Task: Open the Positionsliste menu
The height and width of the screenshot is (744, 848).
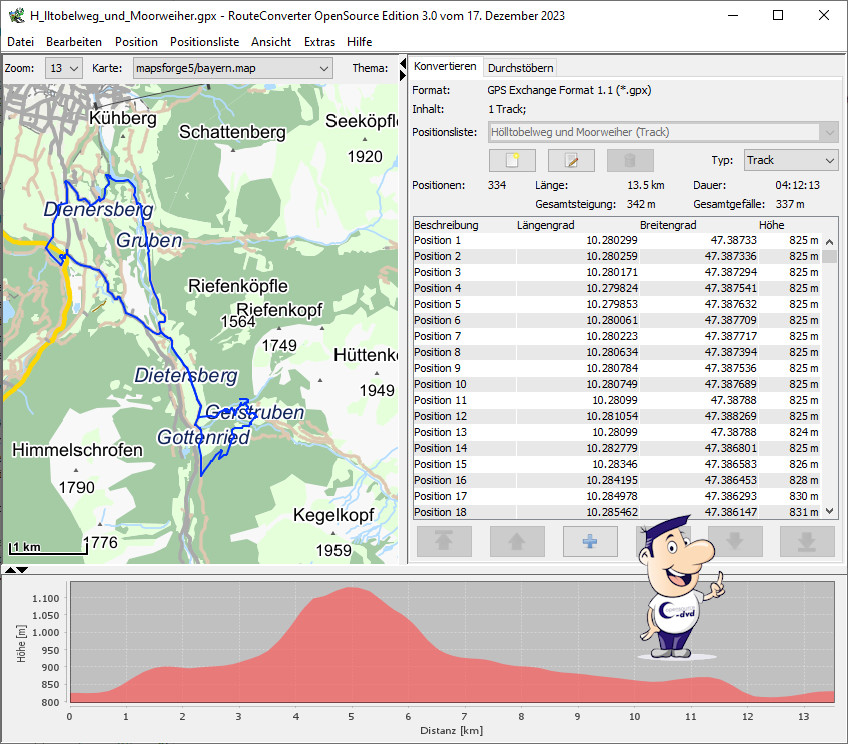Action: click(204, 42)
